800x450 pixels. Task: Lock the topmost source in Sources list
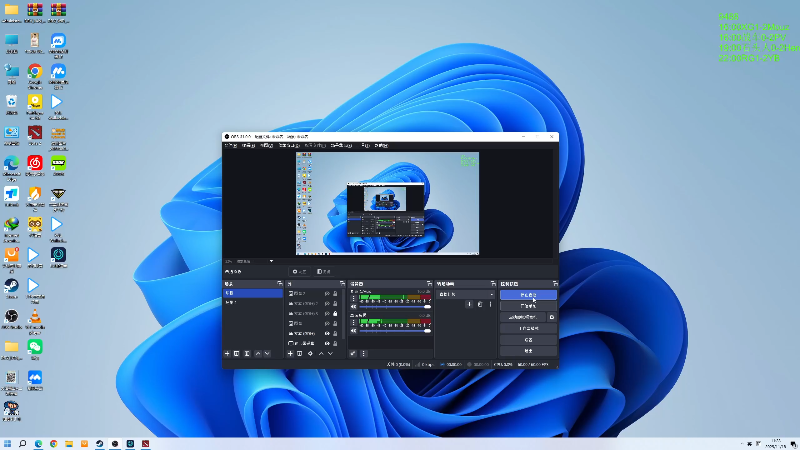pos(335,294)
